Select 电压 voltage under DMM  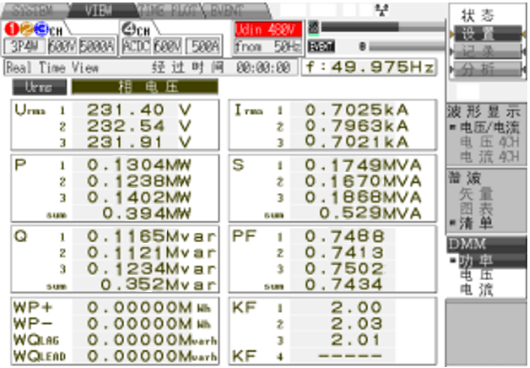(476, 275)
